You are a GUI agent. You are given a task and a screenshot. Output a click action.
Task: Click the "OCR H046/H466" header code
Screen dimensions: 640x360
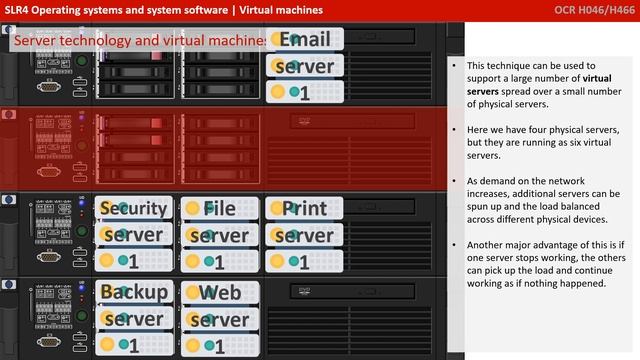[594, 10]
